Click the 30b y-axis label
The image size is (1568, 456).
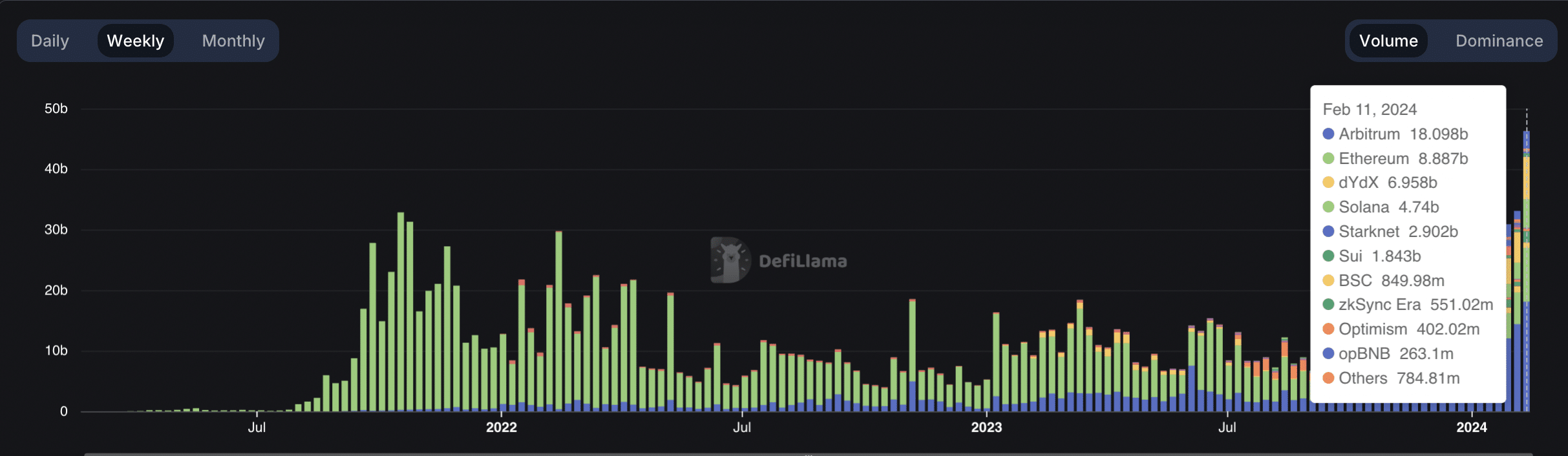56,229
